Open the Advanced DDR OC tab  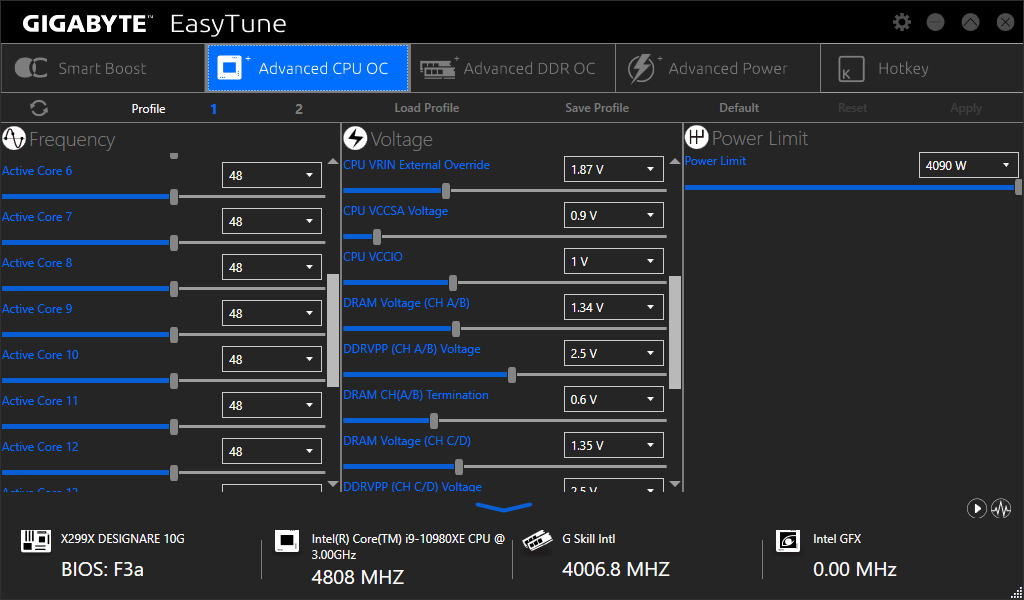coord(513,68)
